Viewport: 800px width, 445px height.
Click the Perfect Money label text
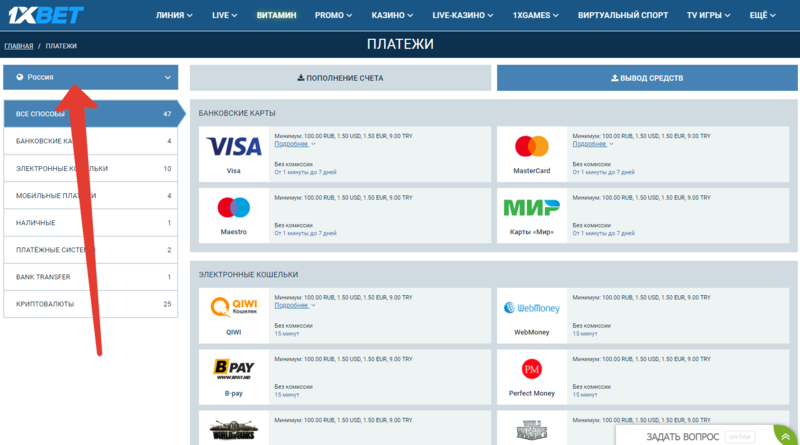tap(532, 393)
